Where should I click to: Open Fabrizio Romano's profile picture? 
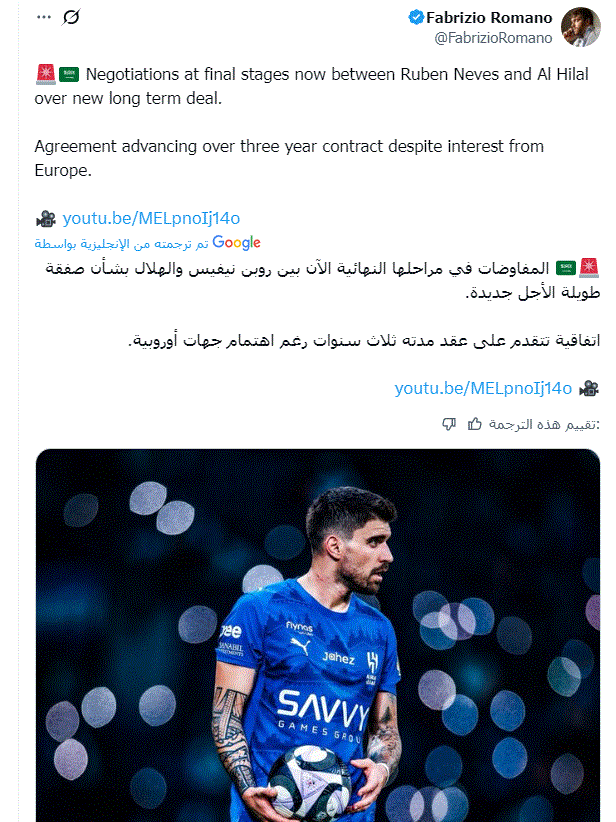click(x=582, y=25)
